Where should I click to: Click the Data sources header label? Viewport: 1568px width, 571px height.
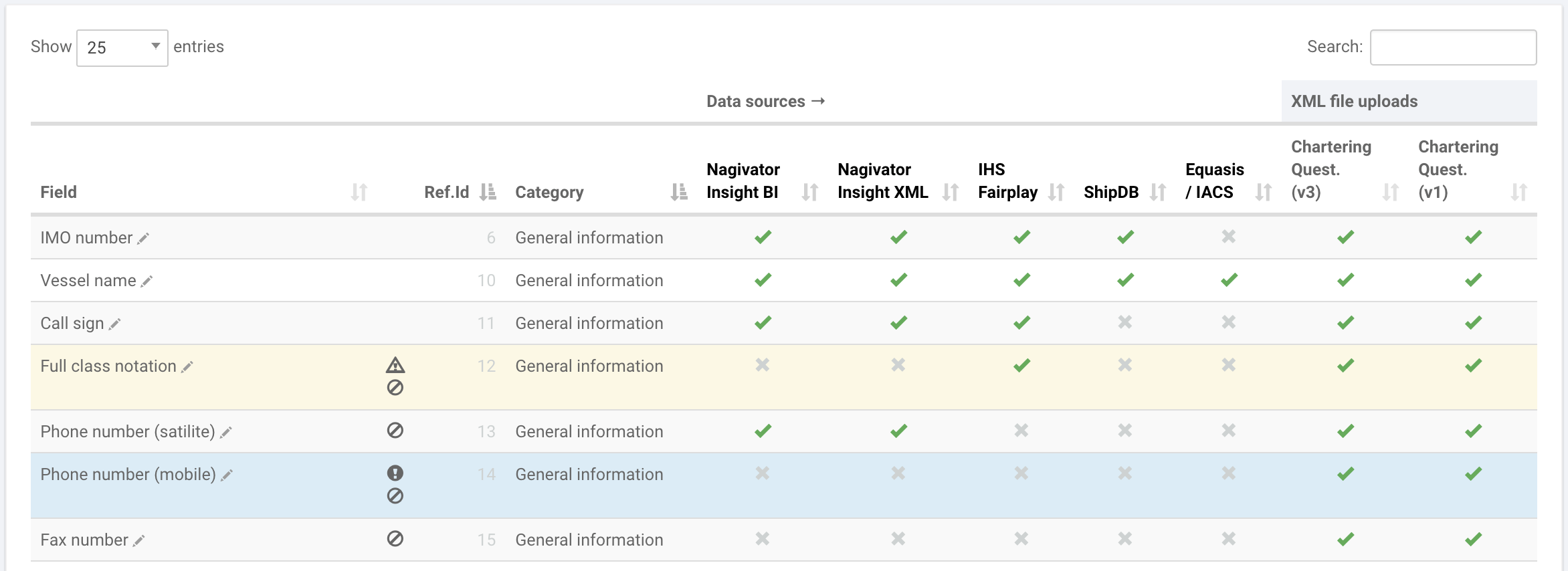(766, 102)
